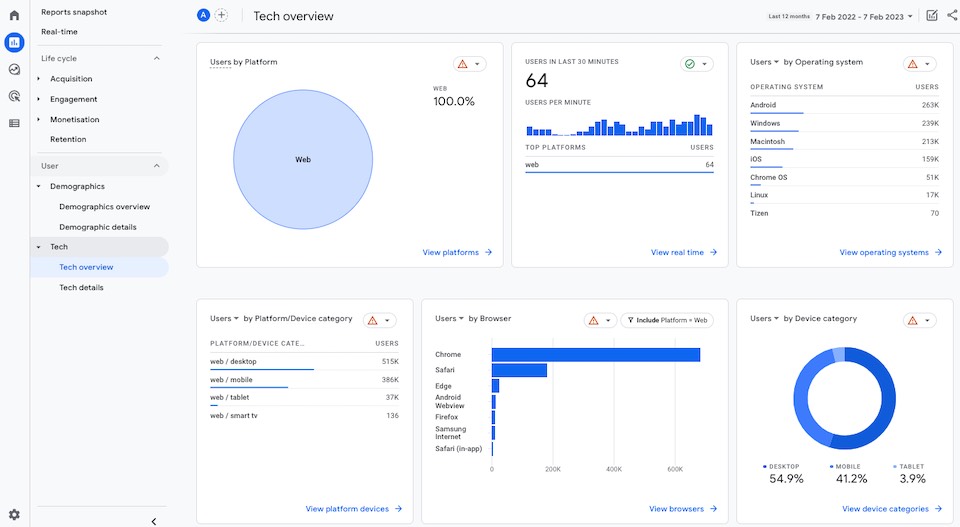Go to the Home icon in the sidebar
960x527 pixels.
[x=14, y=15]
